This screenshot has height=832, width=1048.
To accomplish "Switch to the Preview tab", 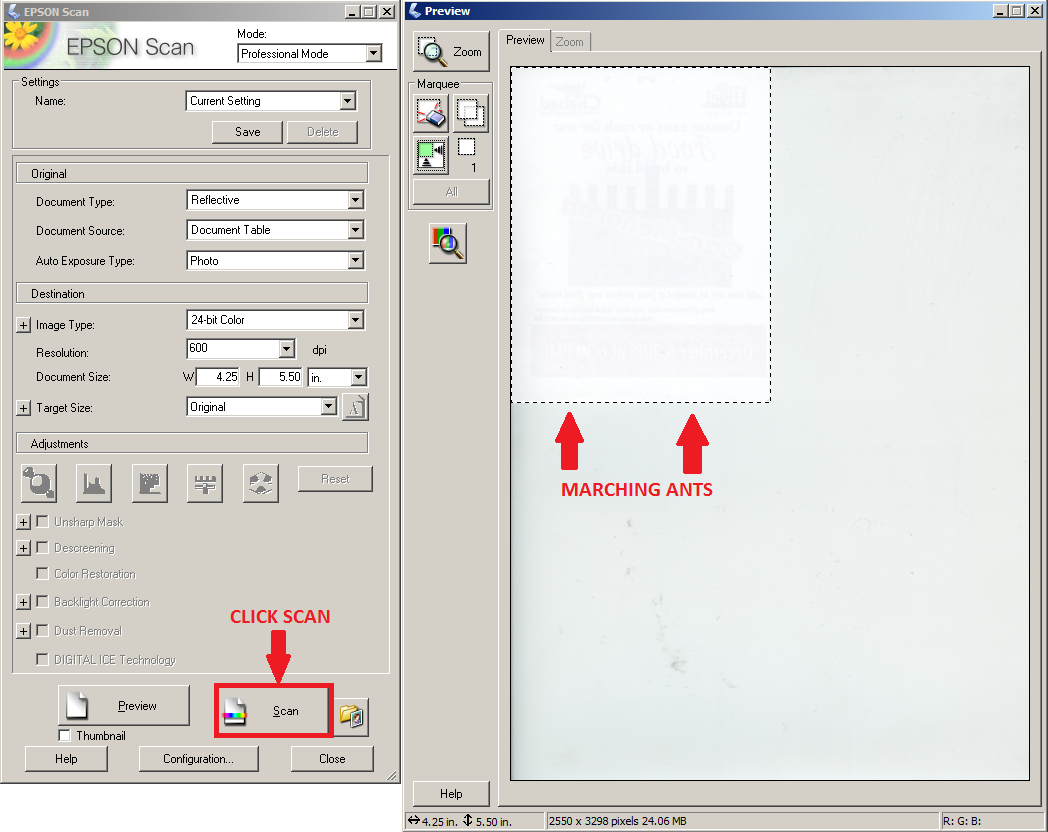I will (525, 40).
